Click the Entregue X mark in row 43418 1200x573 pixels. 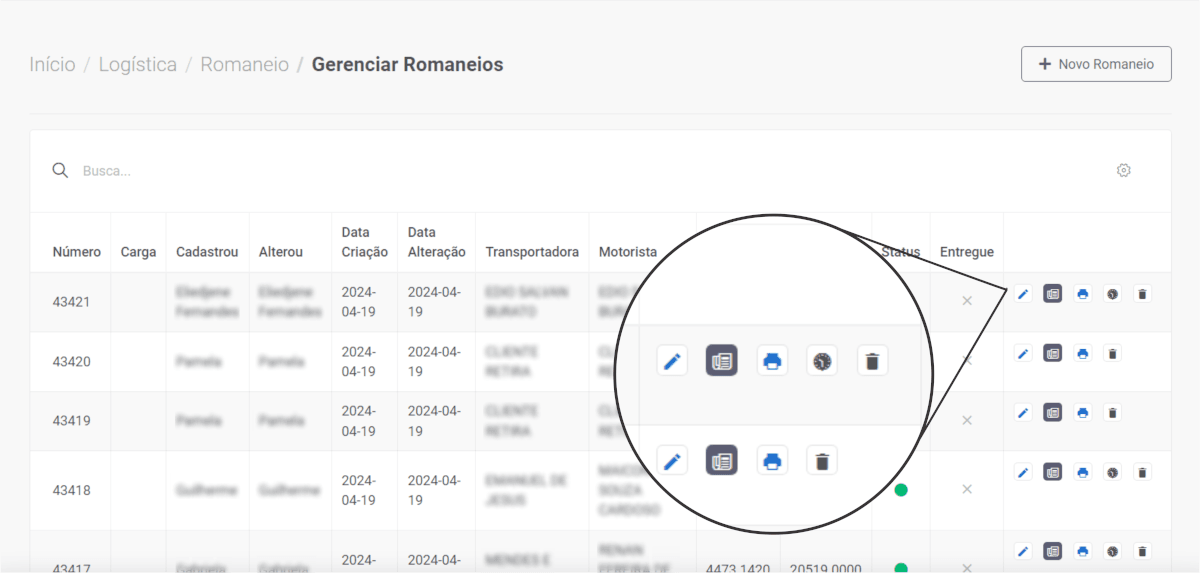[x=967, y=489]
